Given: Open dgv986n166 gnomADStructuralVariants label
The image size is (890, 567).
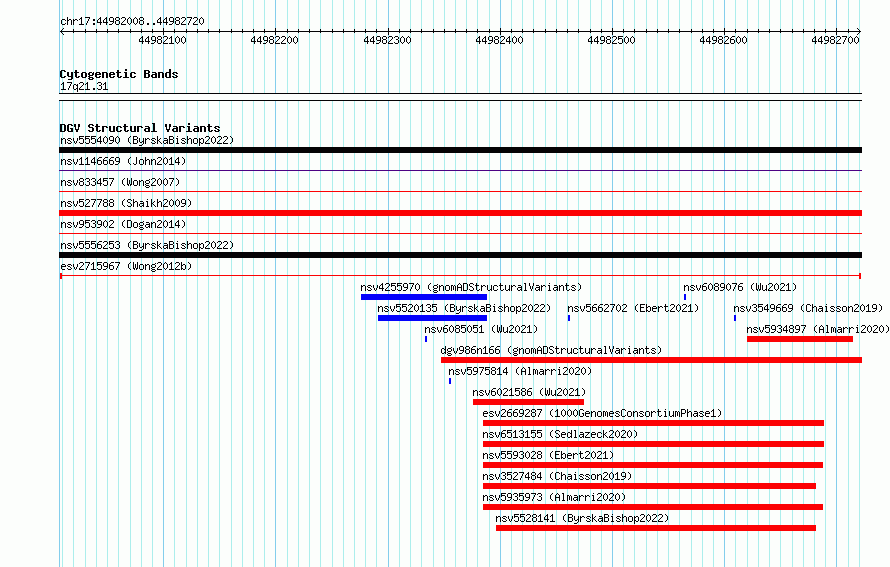Looking at the screenshot, I should pos(551,350).
